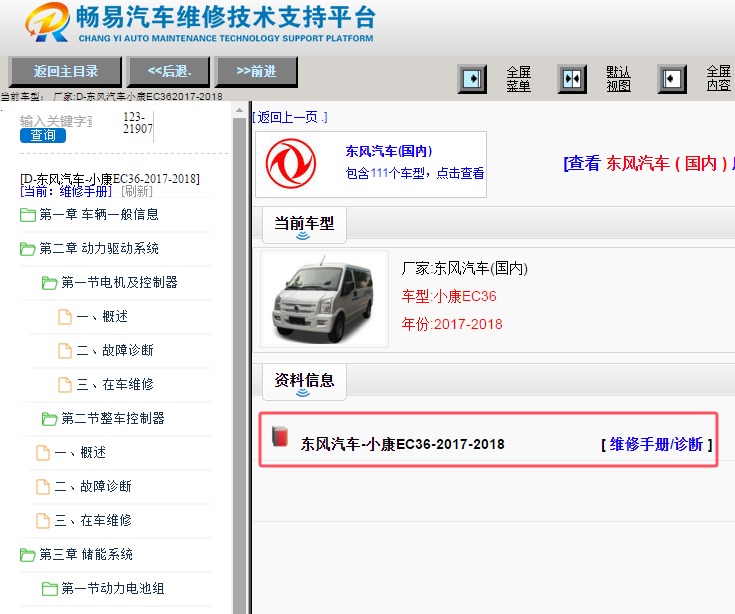
Task: Click the full-screen content icon beside 全屏内容
Action: [672, 79]
